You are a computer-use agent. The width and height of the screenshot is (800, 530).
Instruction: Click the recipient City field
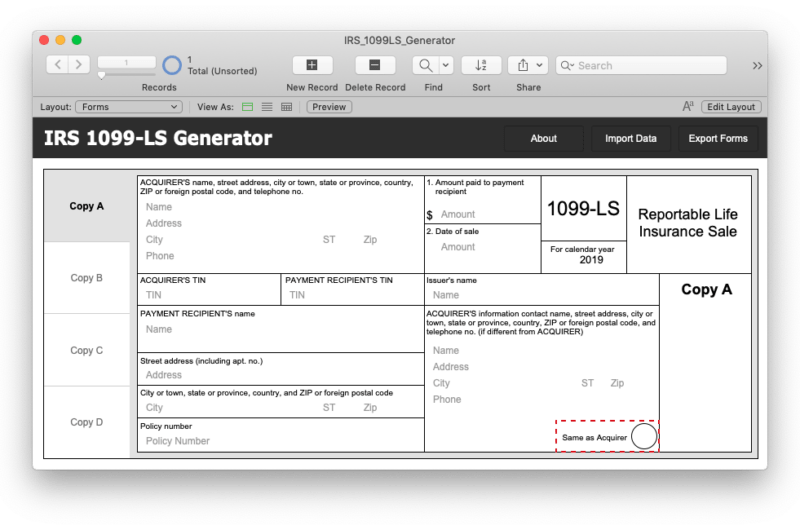[230, 408]
